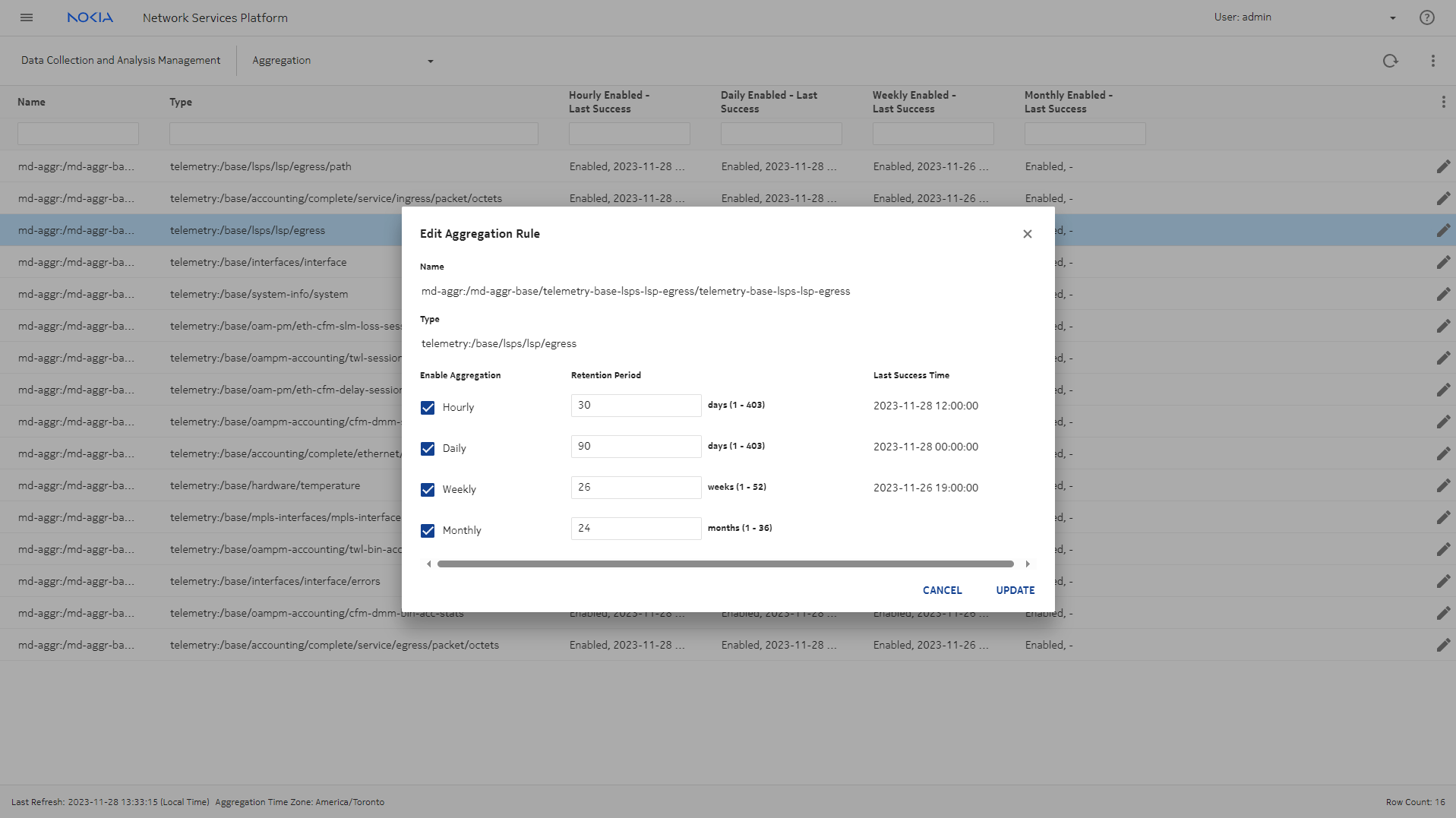
Task: Disable the Weekly aggregation checkbox
Action: pyautogui.click(x=428, y=490)
